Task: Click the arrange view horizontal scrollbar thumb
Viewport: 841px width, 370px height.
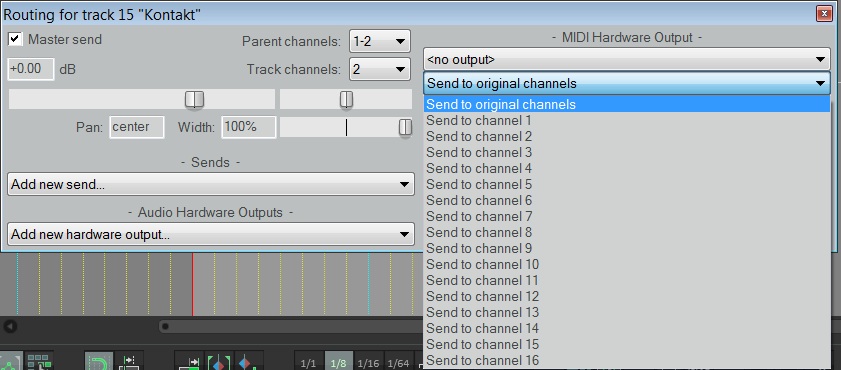Action: pos(291,326)
